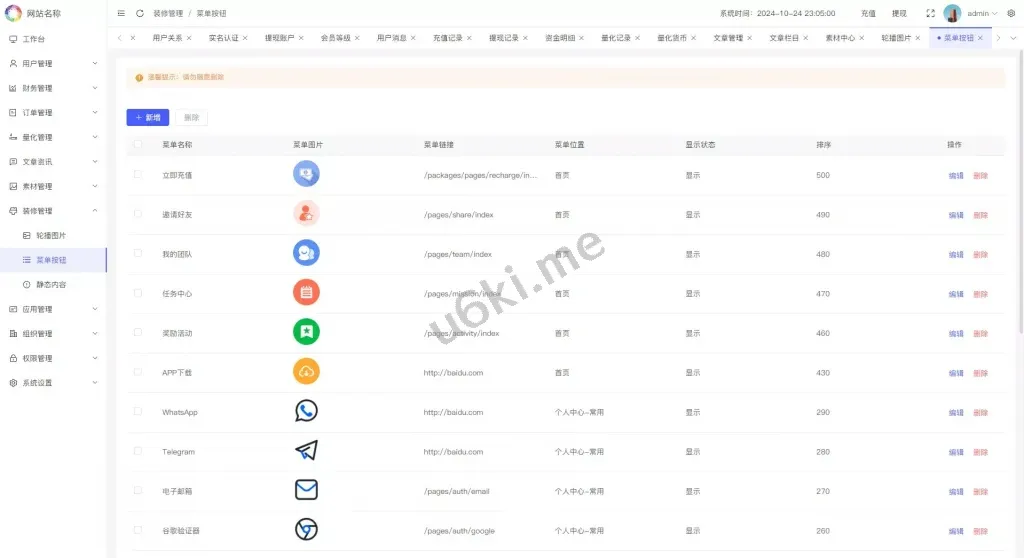This screenshot has width=1024, height=558.
Task: Open the settings gear icon top right
Action: (1010, 14)
